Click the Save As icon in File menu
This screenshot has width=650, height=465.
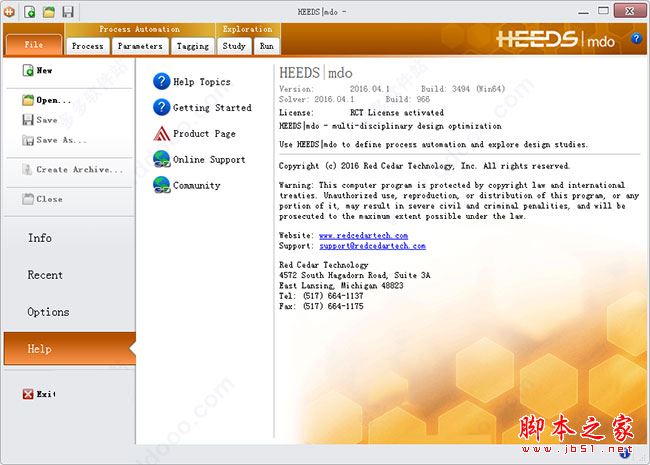click(x=28, y=140)
